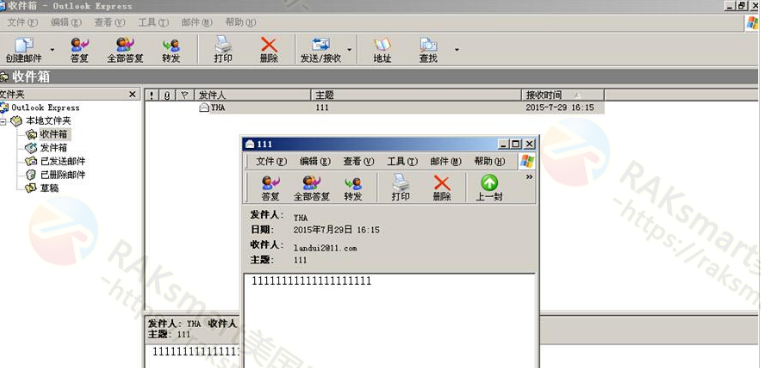Click 发送/接收 (send/receive) icon
Screen dimensions: 761x368
(x=321, y=50)
